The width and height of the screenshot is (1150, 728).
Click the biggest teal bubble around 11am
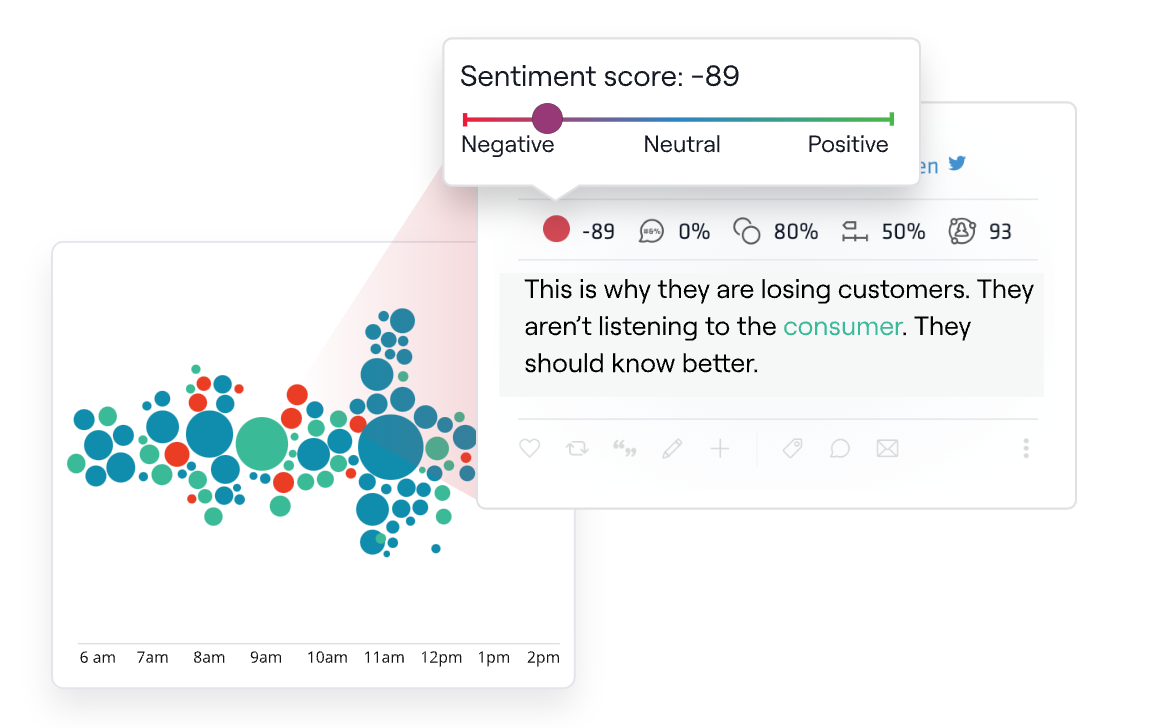[392, 448]
